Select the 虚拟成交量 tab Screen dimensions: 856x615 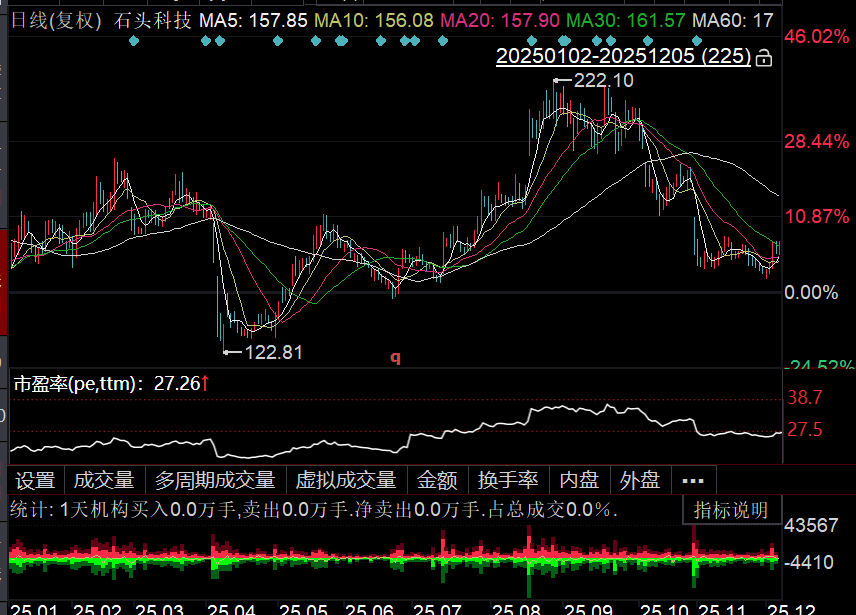click(x=346, y=480)
